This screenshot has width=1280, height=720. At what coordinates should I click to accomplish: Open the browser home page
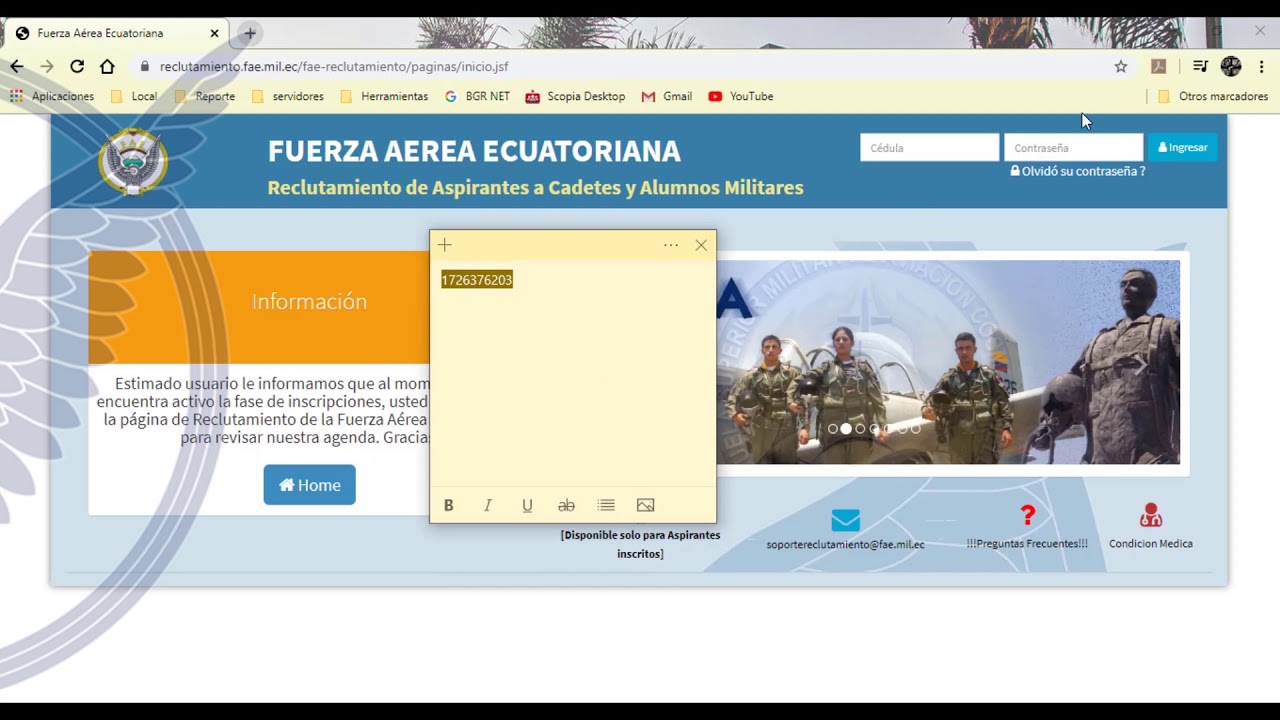pyautogui.click(x=107, y=66)
